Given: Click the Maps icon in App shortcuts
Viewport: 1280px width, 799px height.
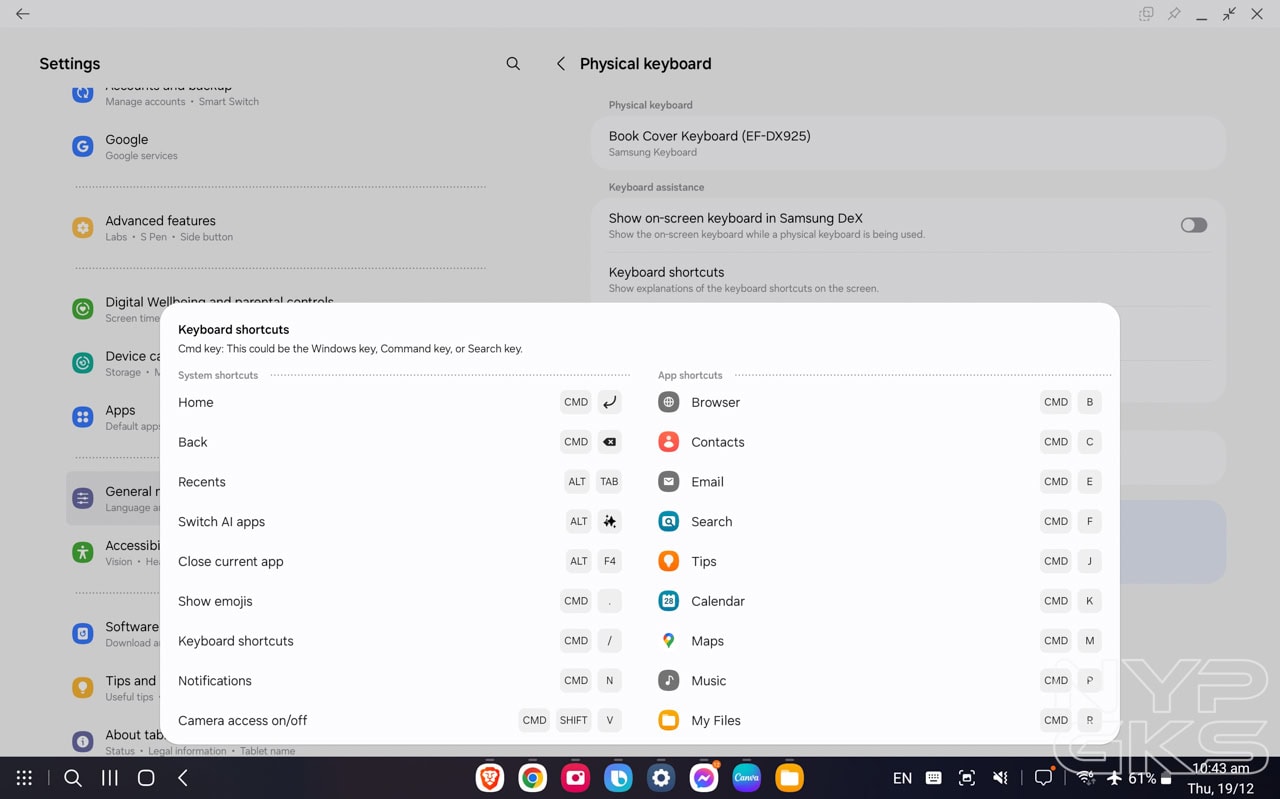Looking at the screenshot, I should coord(668,641).
